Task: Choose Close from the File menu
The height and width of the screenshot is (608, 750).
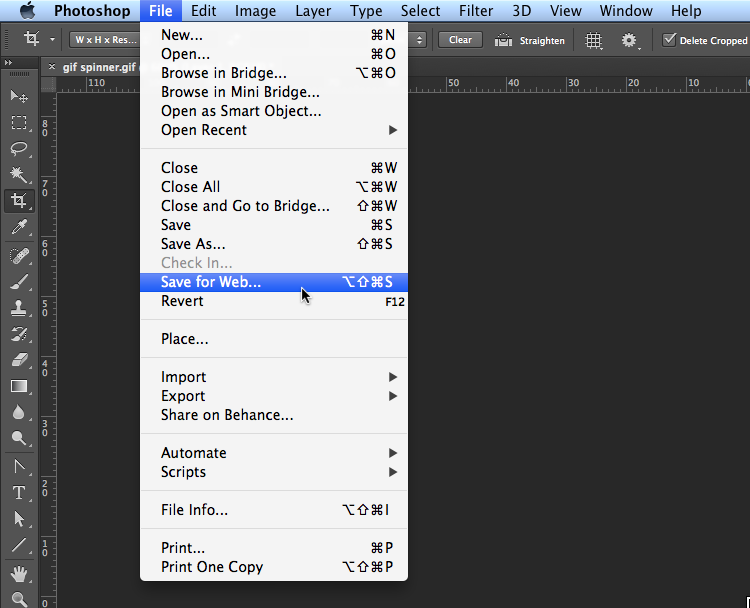Action: click(274, 168)
